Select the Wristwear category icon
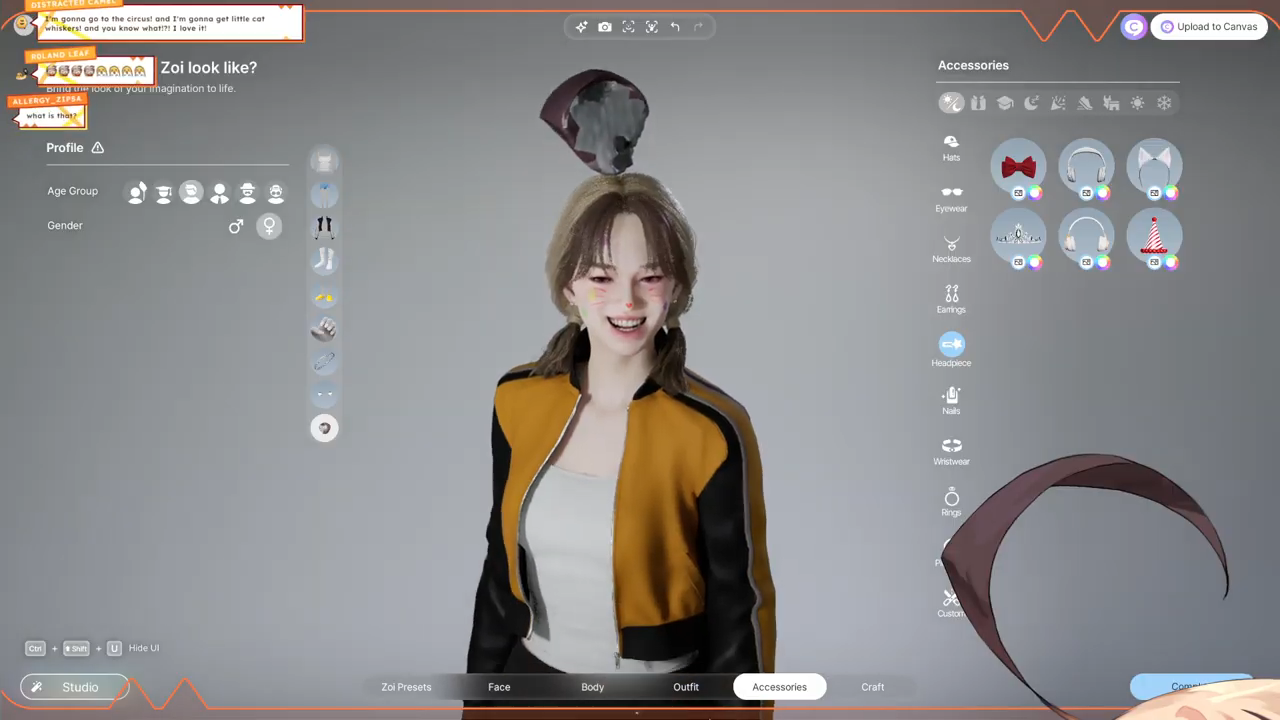This screenshot has height=720, width=1280. pos(951,450)
